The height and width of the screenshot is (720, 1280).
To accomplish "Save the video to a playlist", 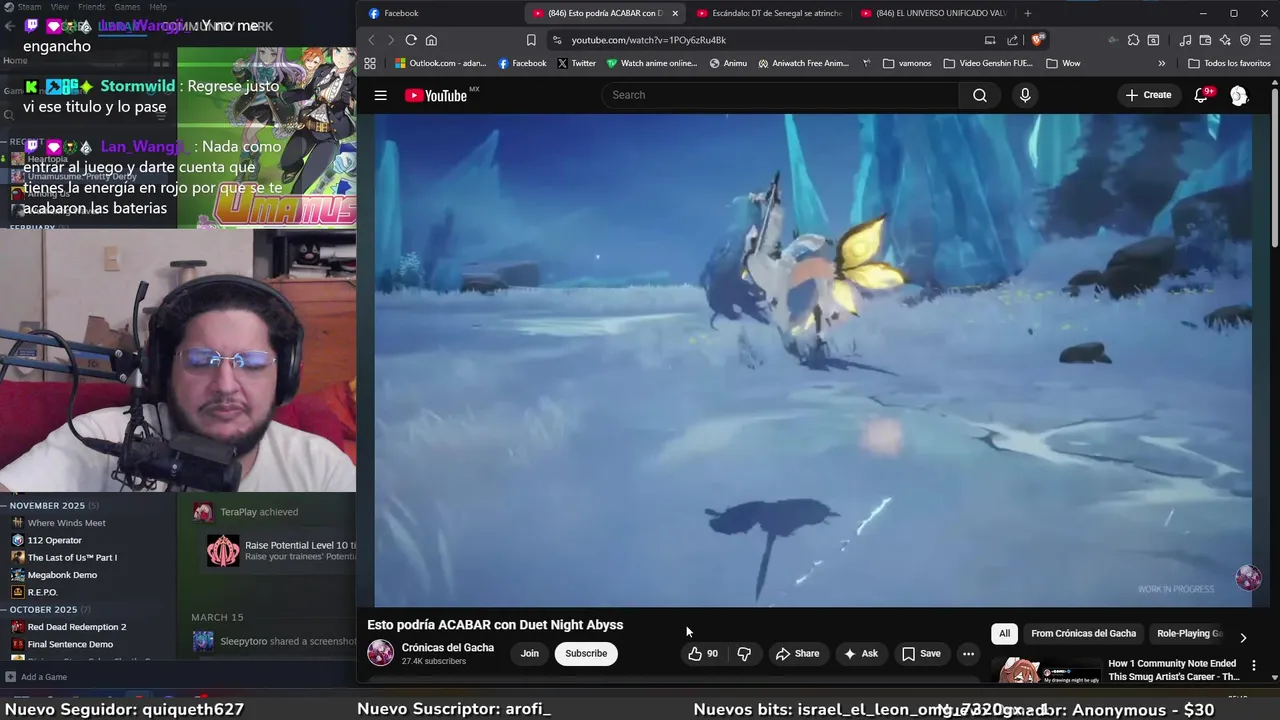I will pyautogui.click(x=921, y=654).
